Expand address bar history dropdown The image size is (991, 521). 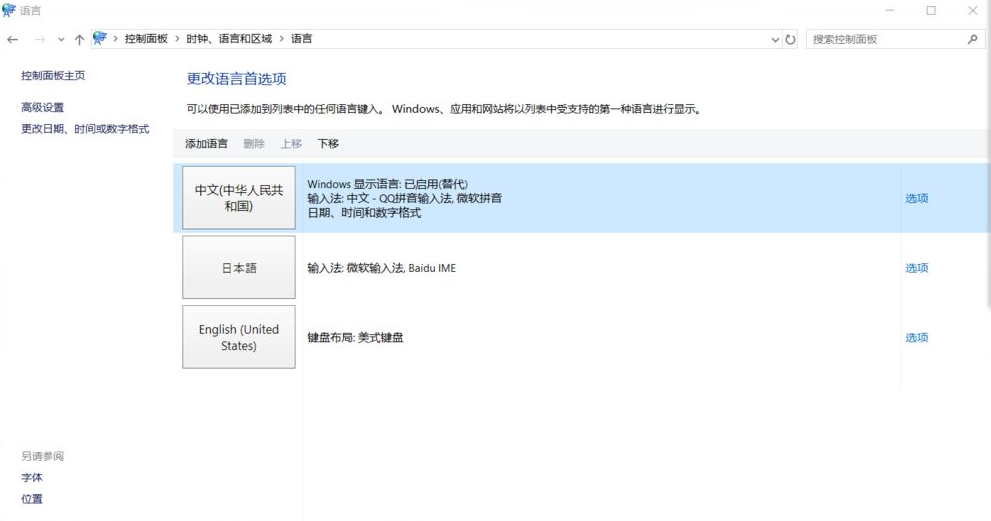pos(775,39)
